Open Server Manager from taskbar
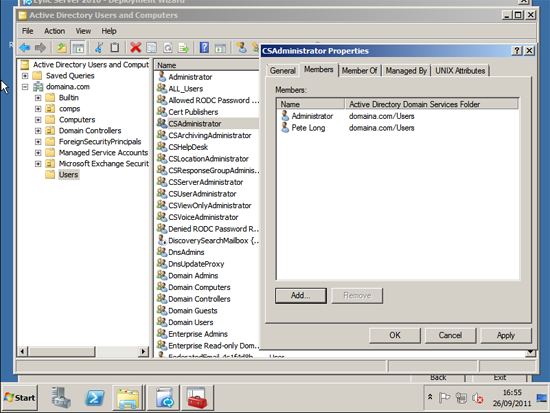 [61, 398]
